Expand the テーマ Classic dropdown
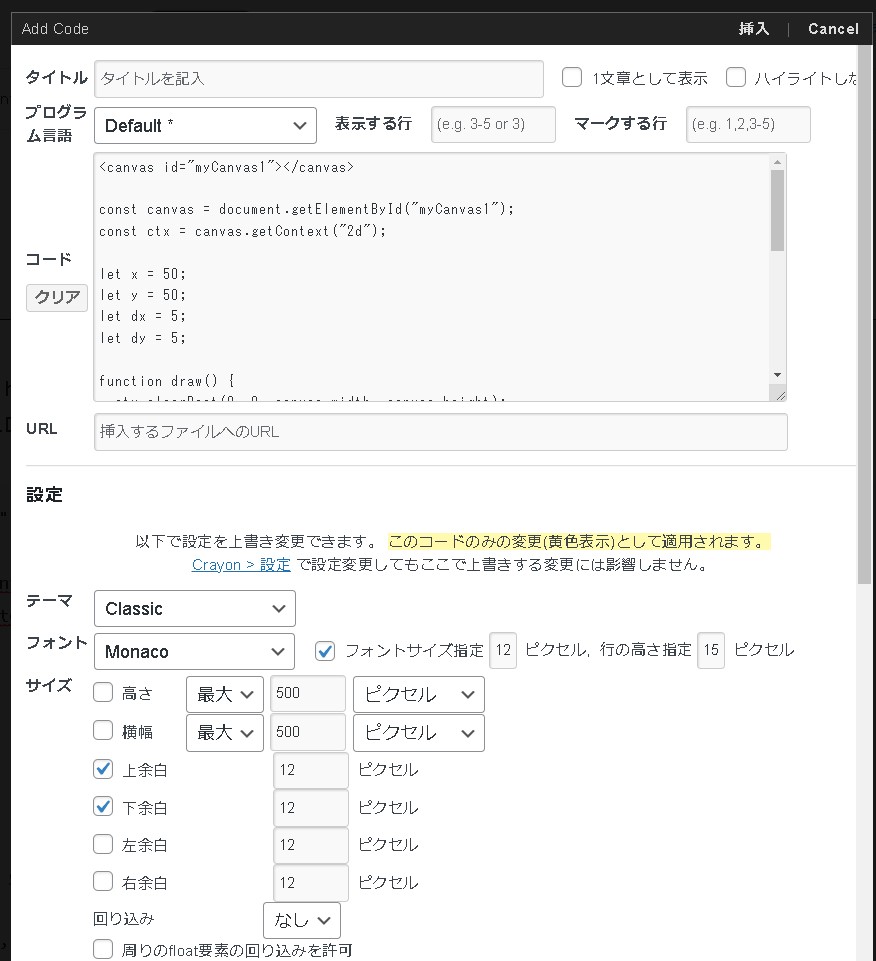This screenshot has height=961, width=876. tap(195, 609)
